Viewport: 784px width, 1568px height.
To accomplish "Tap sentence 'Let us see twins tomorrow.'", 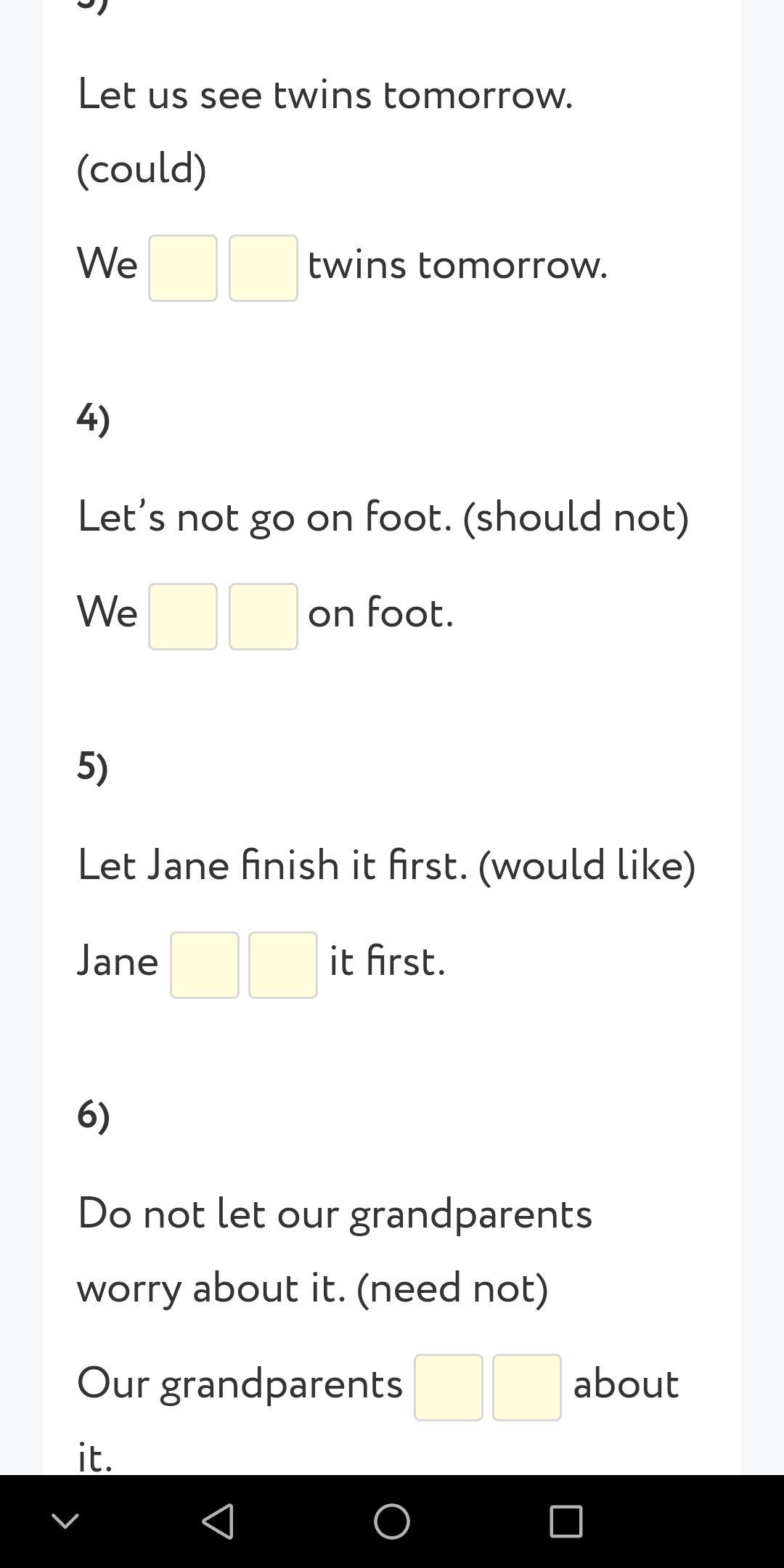I will pyautogui.click(x=325, y=95).
